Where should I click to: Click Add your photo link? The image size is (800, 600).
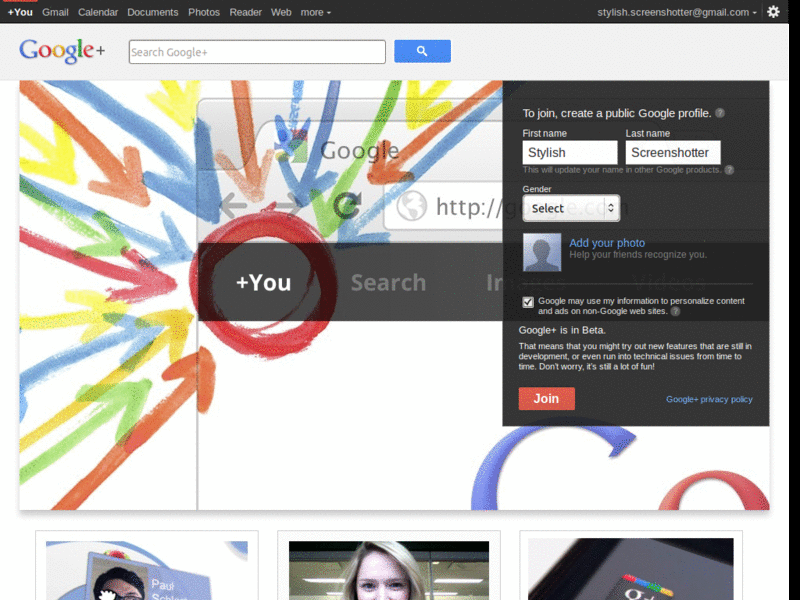coord(607,243)
